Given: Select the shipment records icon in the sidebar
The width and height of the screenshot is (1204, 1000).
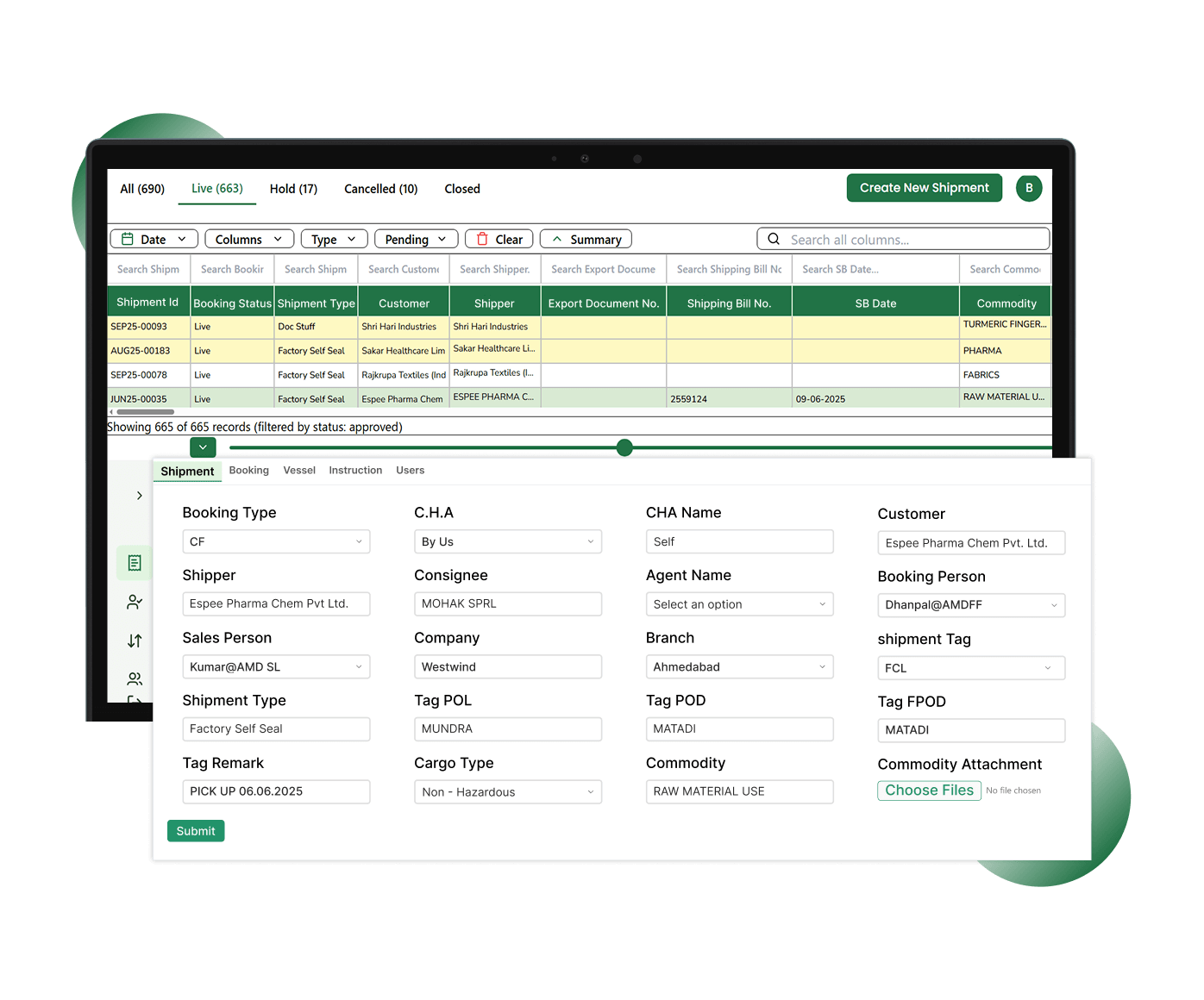Looking at the screenshot, I should click(134, 562).
